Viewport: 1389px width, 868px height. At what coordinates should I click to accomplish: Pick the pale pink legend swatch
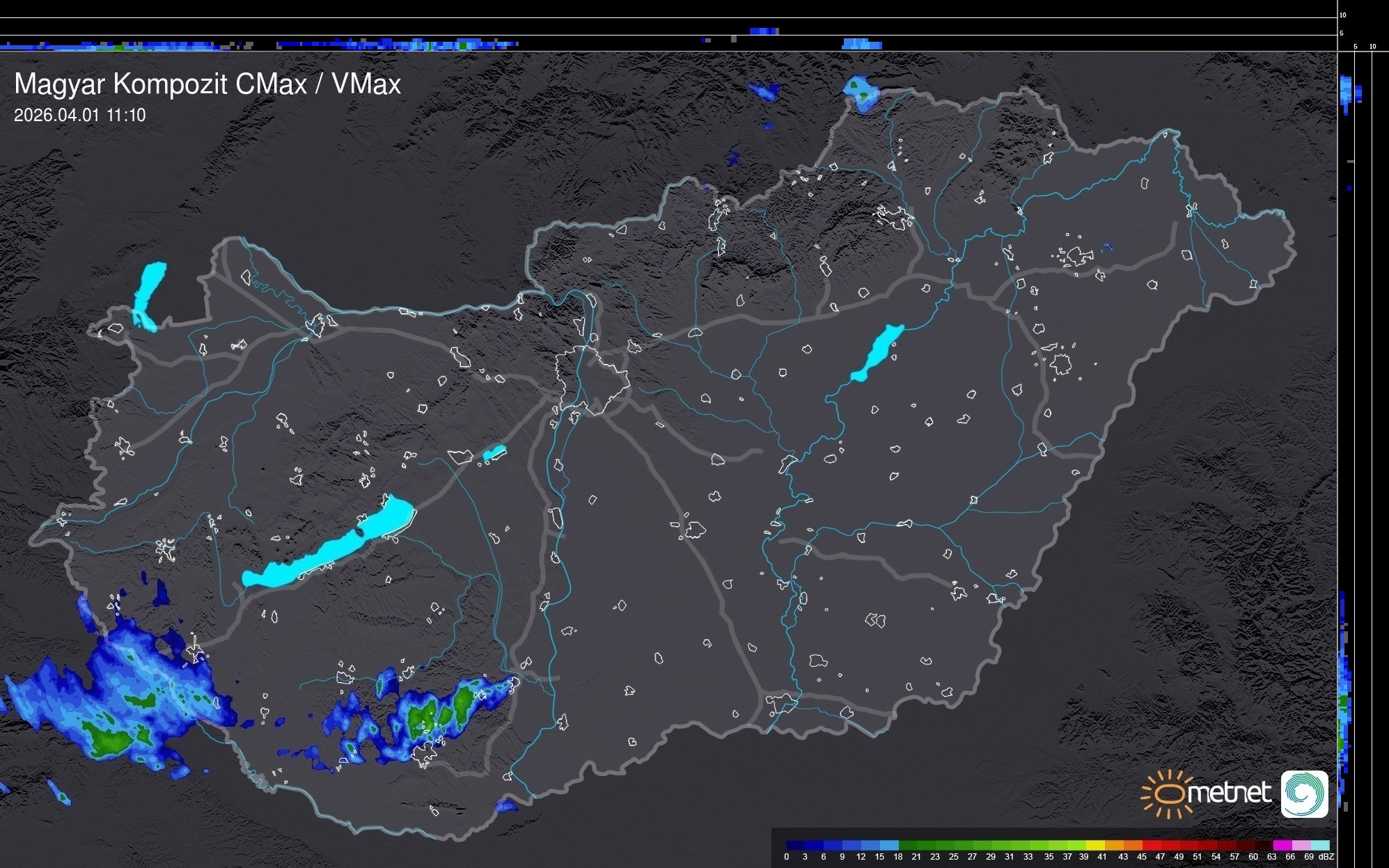pyautogui.click(x=1301, y=845)
